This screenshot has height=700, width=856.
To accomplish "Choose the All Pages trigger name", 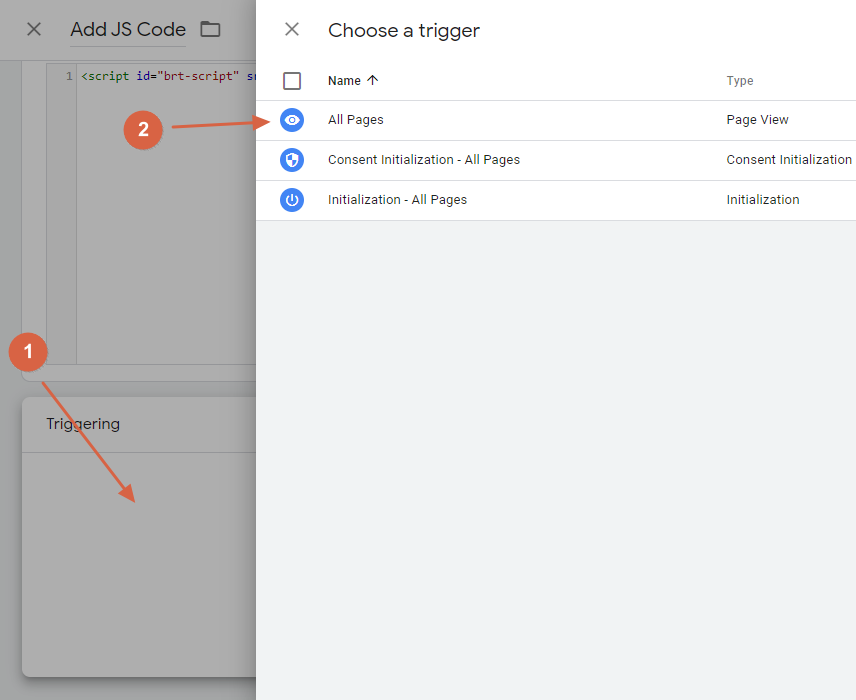I will (x=356, y=120).
